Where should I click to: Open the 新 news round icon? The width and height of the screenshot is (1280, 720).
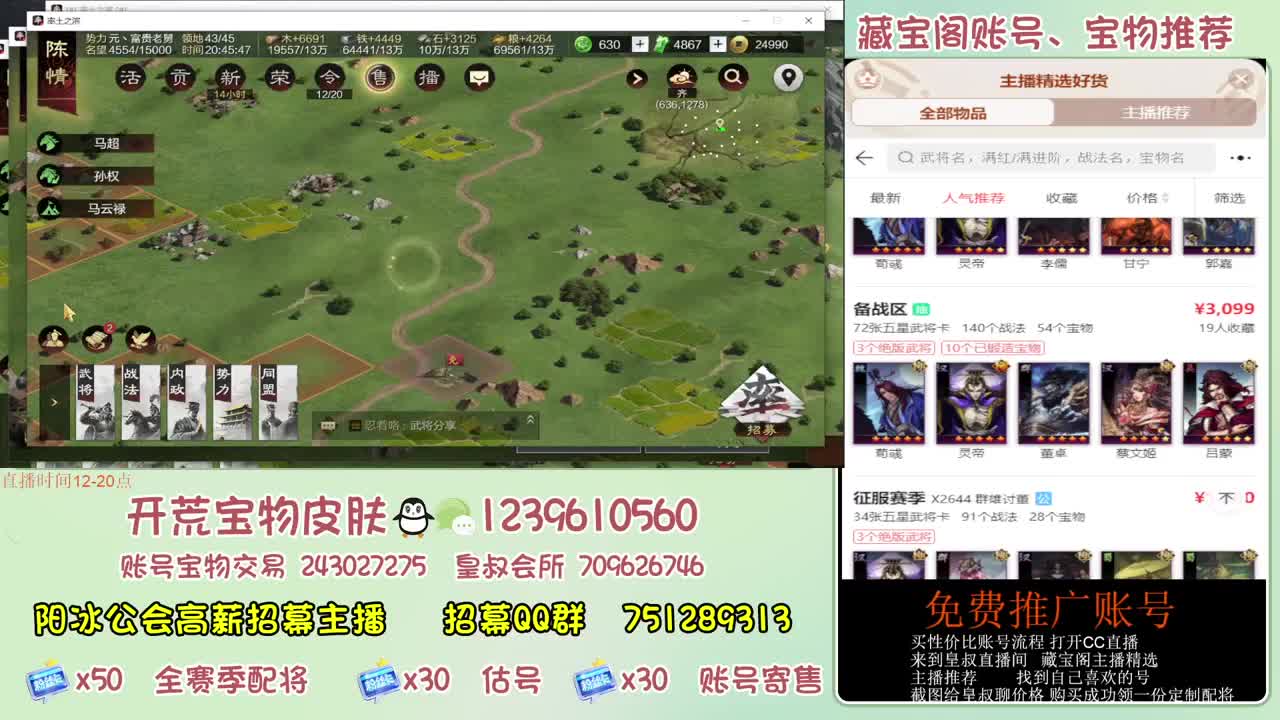(230, 77)
